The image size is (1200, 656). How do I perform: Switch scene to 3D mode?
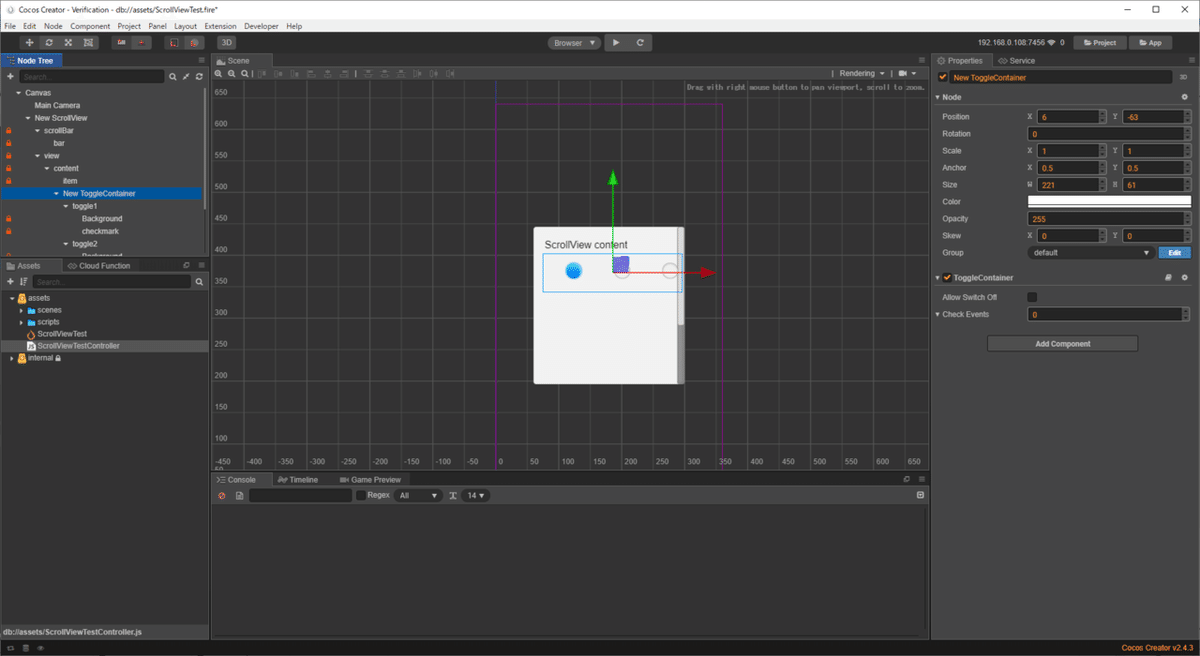click(x=227, y=43)
